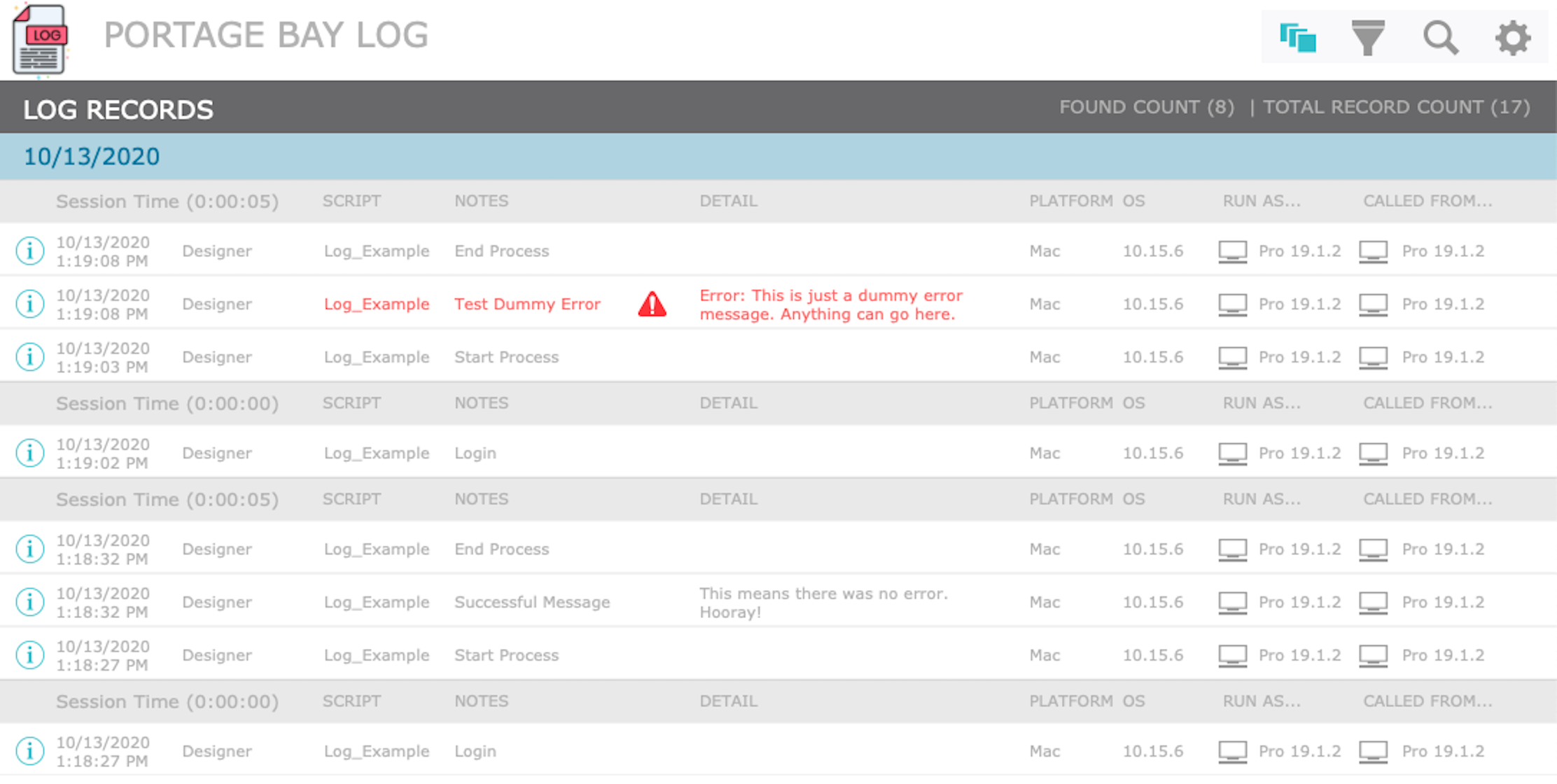Click Run As computer icon in 1:19:03 PM Start Process row
1557x784 pixels.
[x=1233, y=358]
